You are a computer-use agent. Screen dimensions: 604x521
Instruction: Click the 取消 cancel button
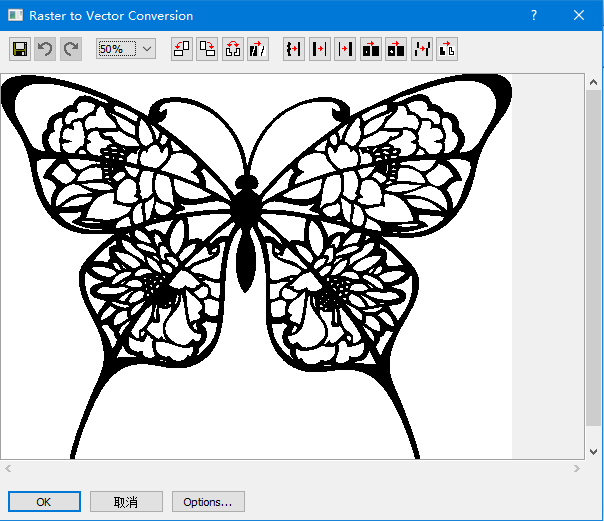(x=126, y=502)
